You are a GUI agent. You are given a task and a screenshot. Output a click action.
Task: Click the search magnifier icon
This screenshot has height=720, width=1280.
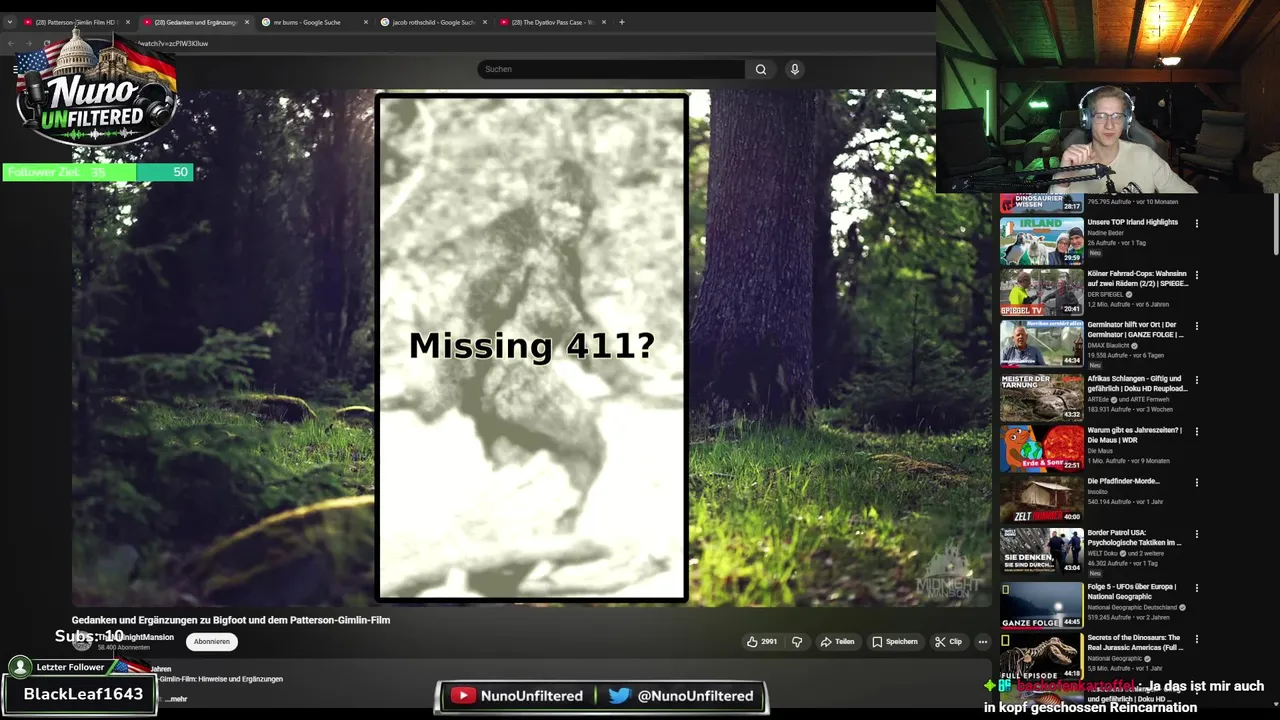[761, 69]
